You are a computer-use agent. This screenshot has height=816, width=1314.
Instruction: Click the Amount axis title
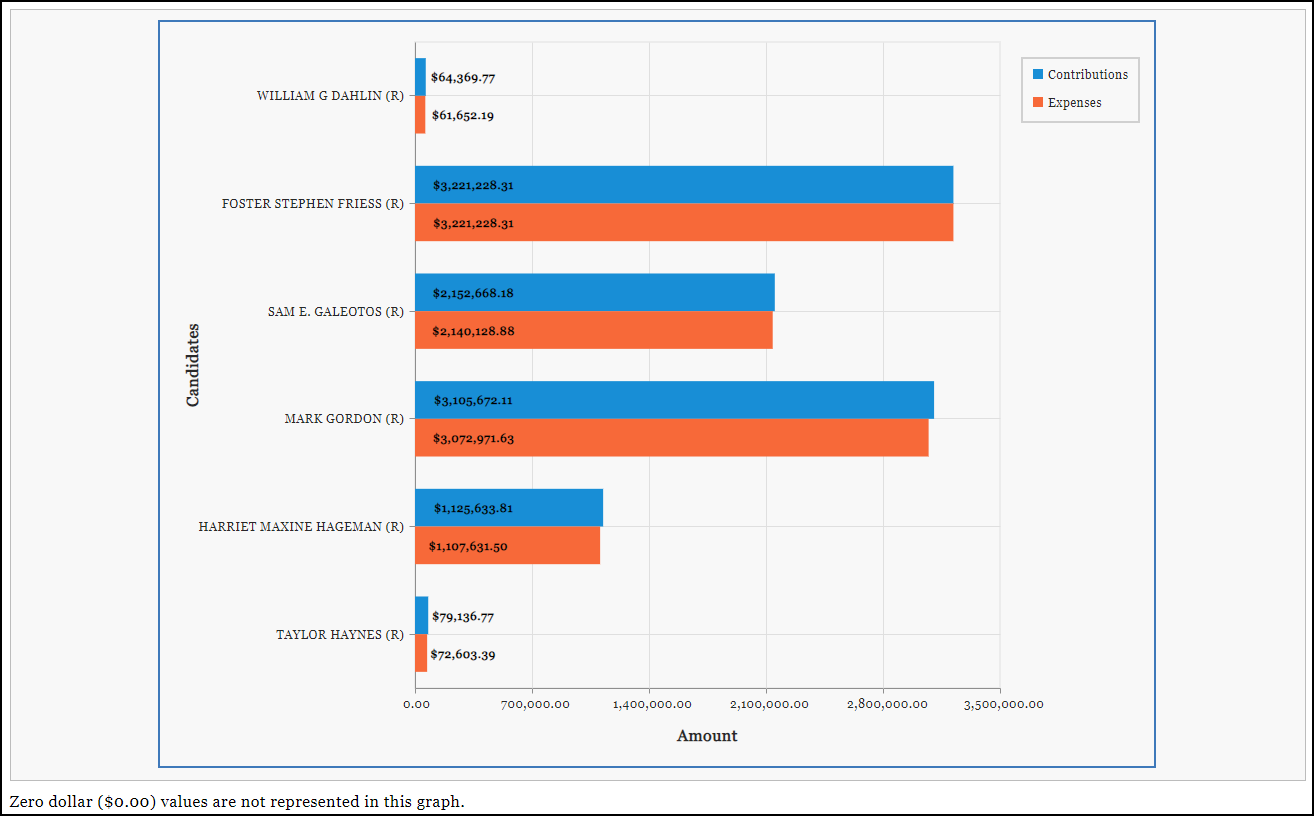(706, 735)
